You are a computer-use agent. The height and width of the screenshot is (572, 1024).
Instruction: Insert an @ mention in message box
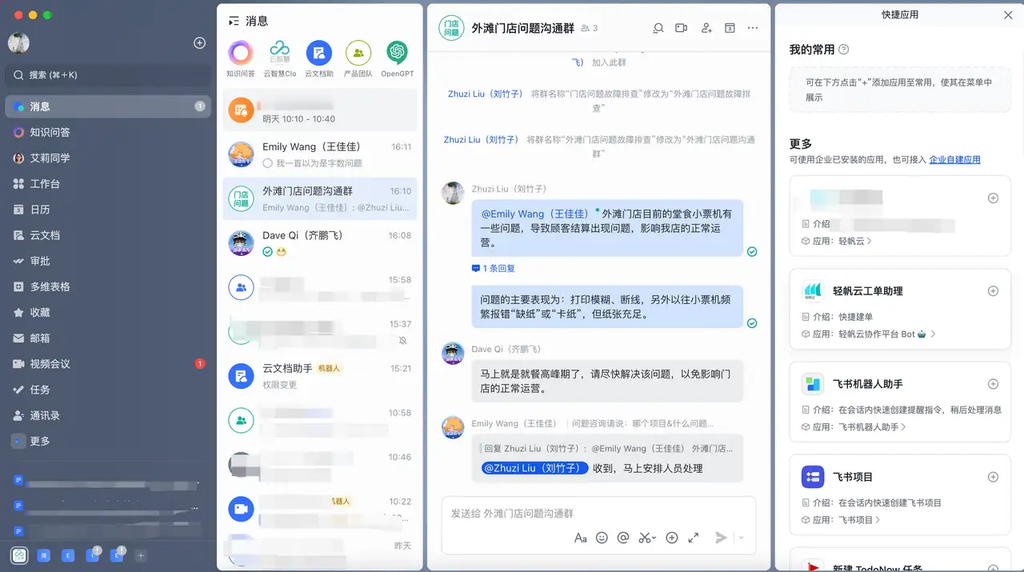pos(623,537)
